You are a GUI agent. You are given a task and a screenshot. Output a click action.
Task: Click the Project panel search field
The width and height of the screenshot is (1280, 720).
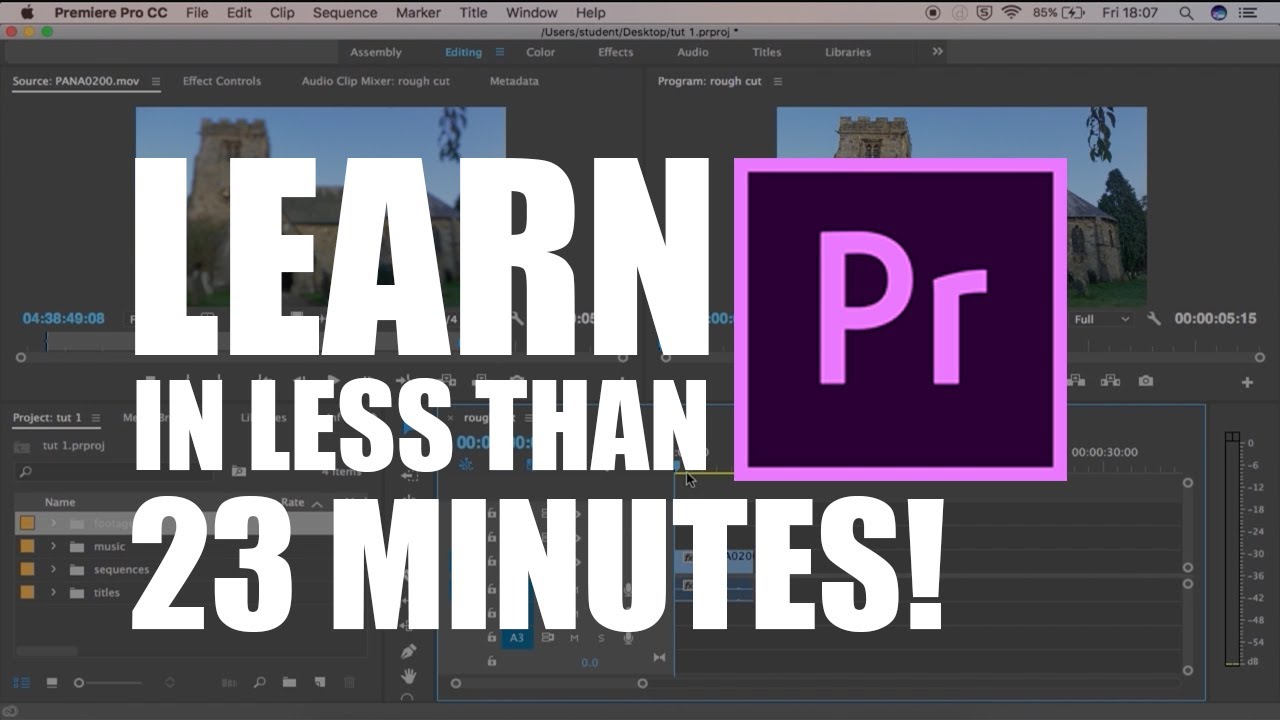[115, 471]
